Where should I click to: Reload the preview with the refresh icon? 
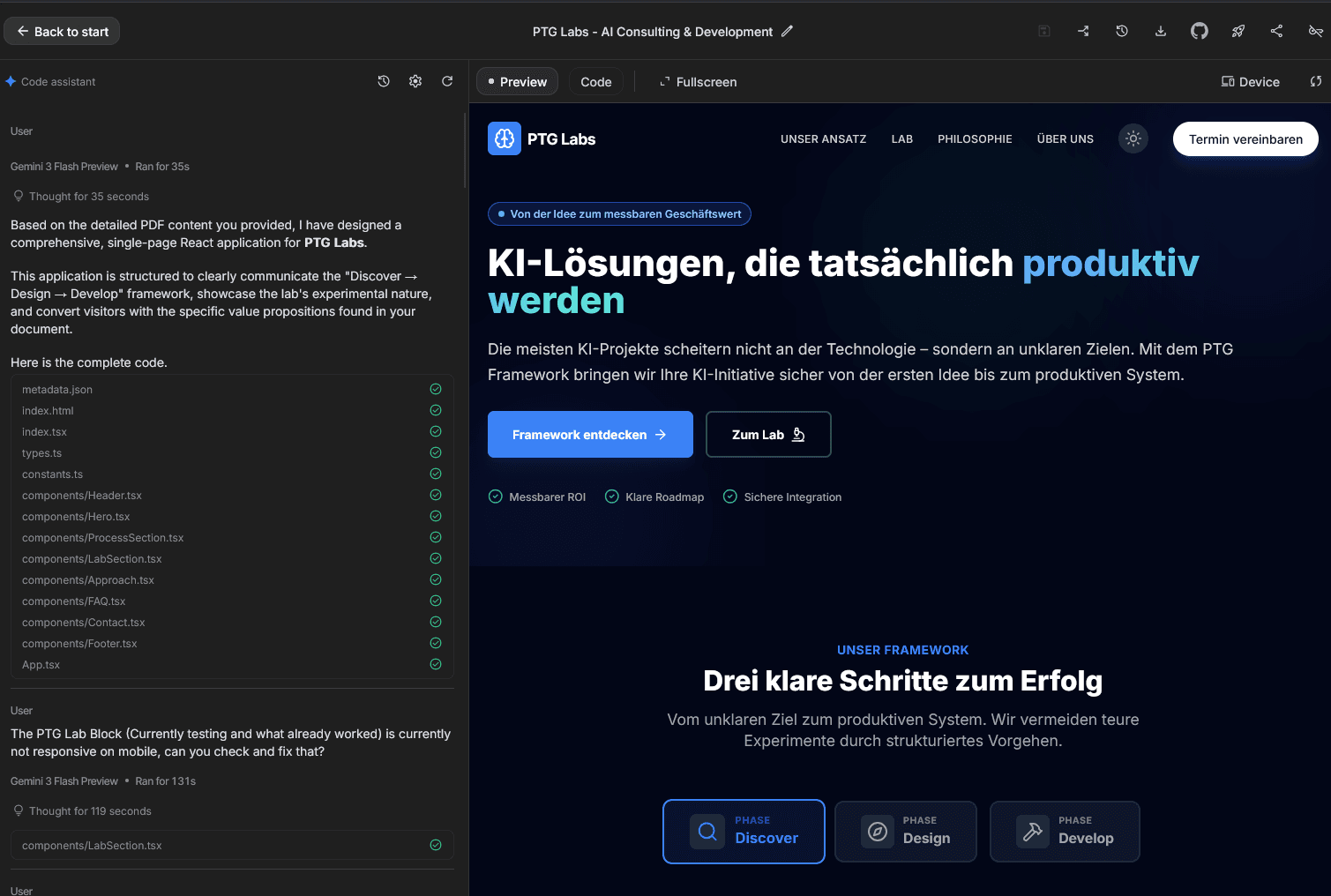[x=1315, y=82]
